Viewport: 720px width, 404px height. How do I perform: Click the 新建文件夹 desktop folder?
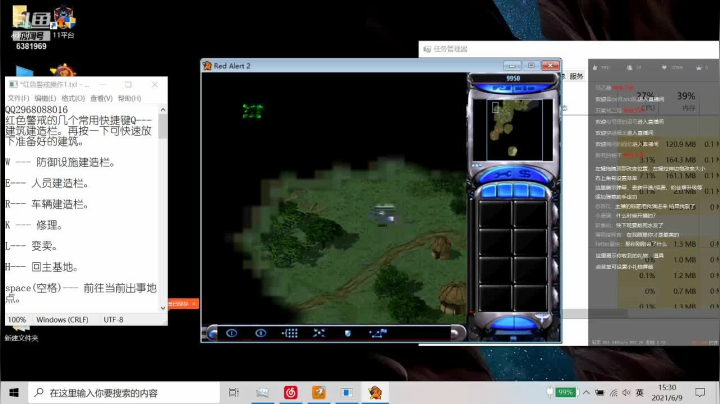(x=21, y=334)
